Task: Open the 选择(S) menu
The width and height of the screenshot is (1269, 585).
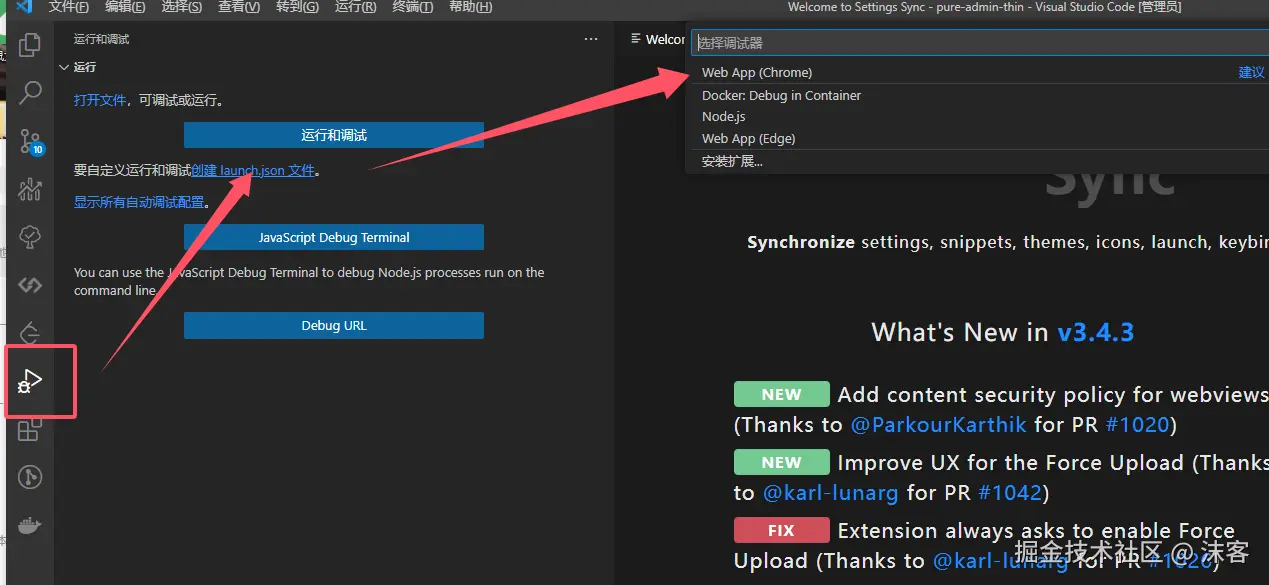Action: [x=182, y=7]
